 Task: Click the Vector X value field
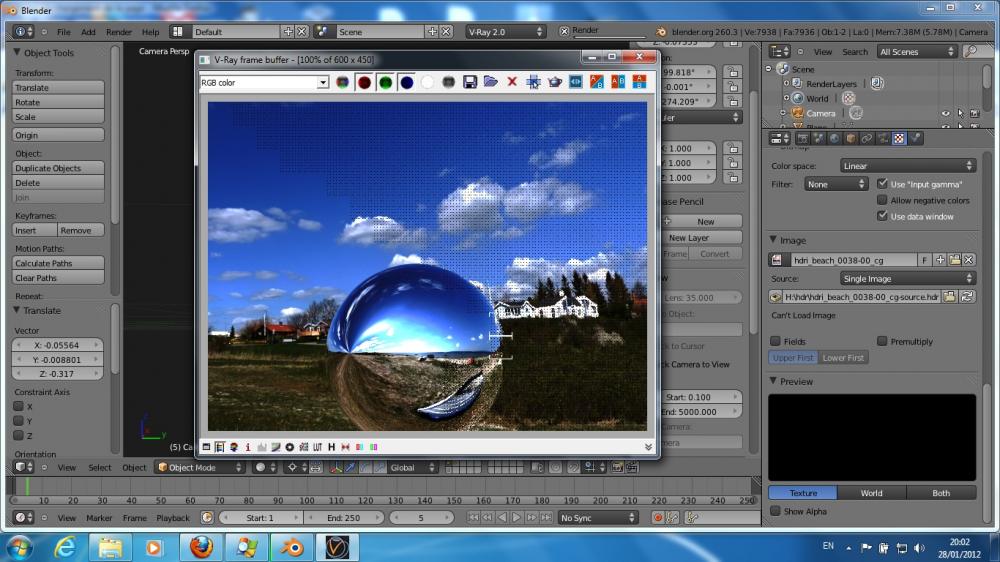coord(58,344)
